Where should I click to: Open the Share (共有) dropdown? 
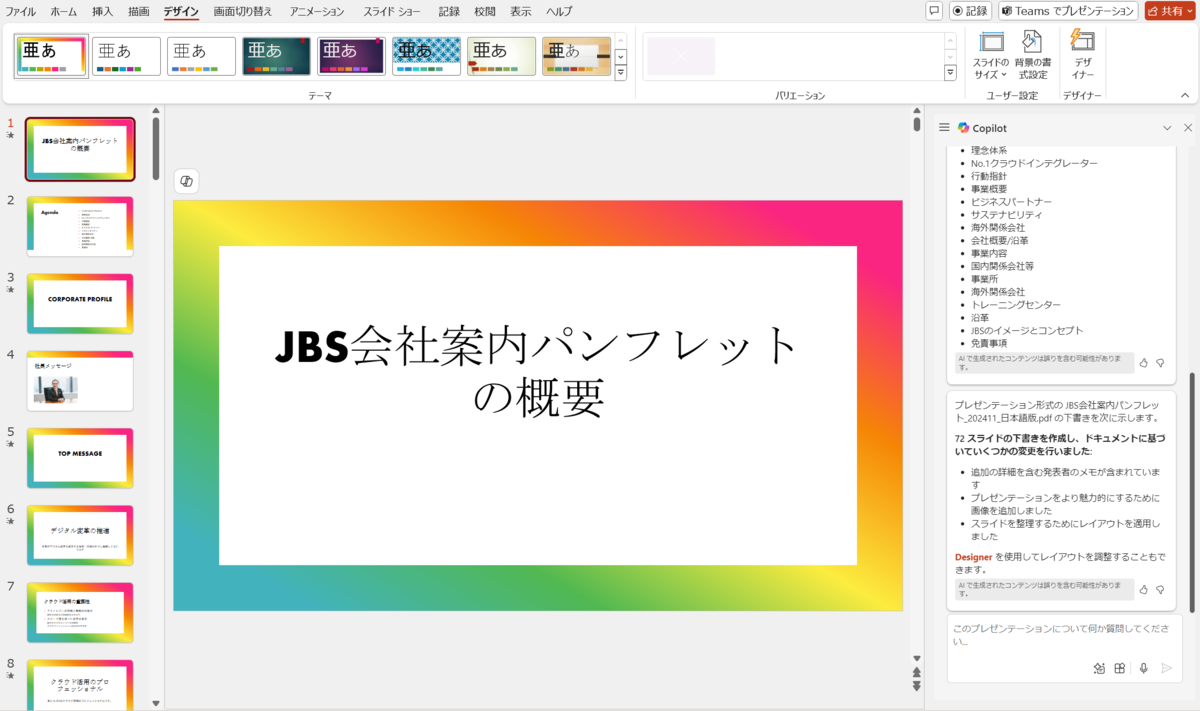point(1170,11)
